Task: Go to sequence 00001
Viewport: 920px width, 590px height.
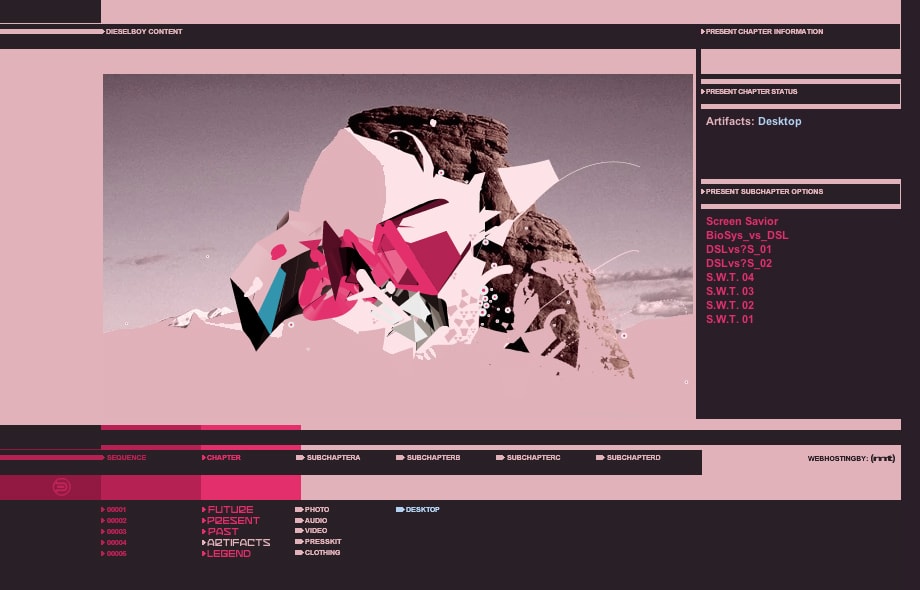Action: (x=114, y=510)
